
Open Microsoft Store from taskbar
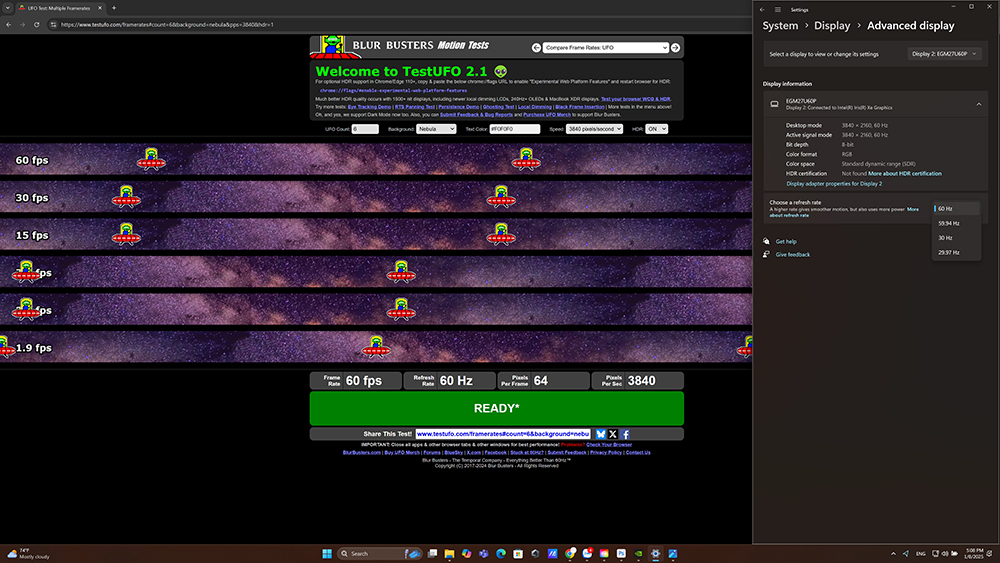(518, 553)
